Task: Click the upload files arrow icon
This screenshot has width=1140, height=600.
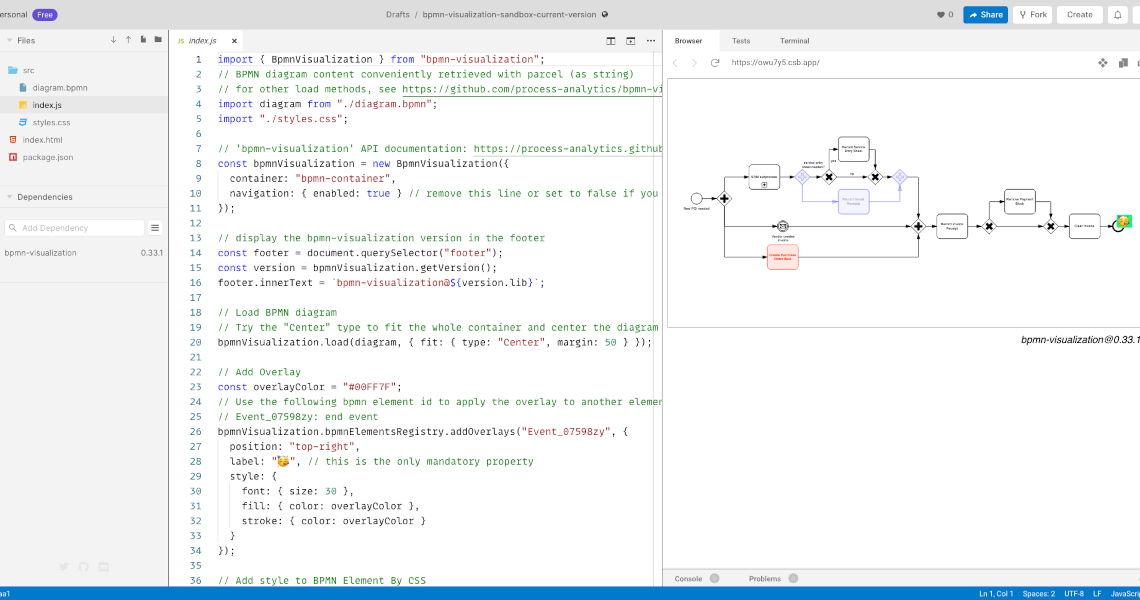Action: point(128,38)
